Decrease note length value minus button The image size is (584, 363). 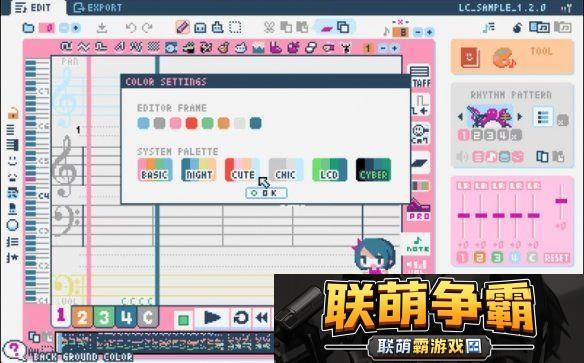coord(418,32)
